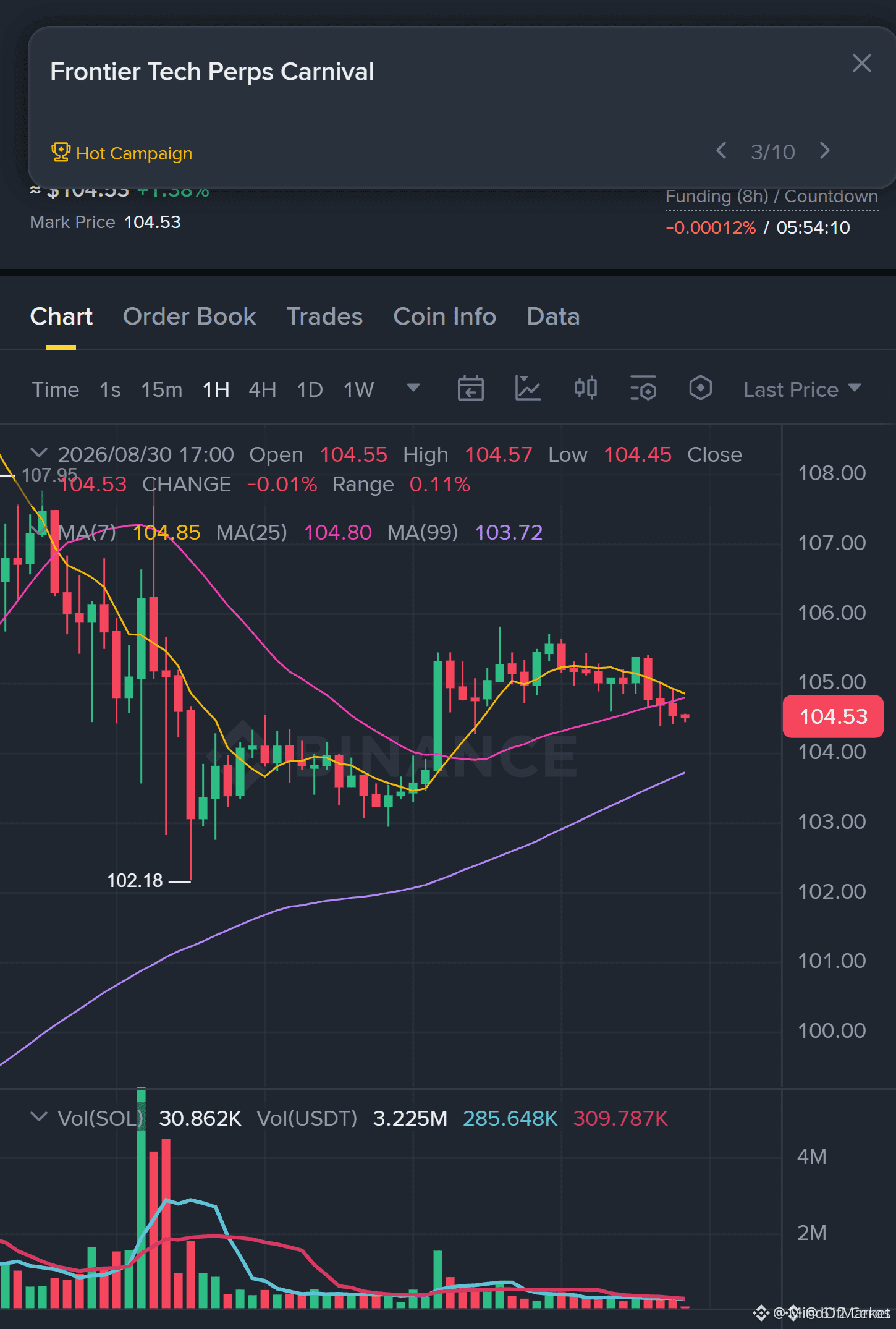The height and width of the screenshot is (1329, 896).
Task: Click the Hot Campaign link
Action: (122, 153)
